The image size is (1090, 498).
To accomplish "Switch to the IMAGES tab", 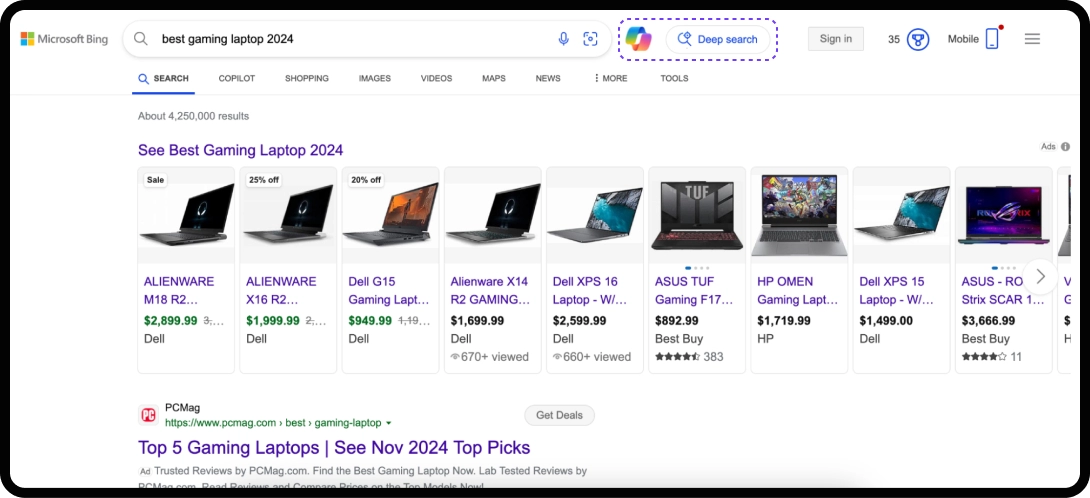I will tap(375, 79).
